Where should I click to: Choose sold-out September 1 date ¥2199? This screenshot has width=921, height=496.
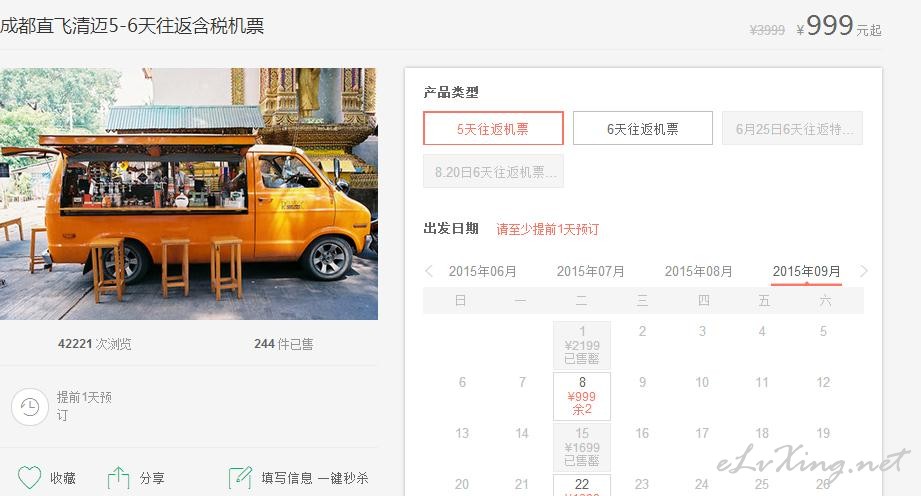[582, 345]
